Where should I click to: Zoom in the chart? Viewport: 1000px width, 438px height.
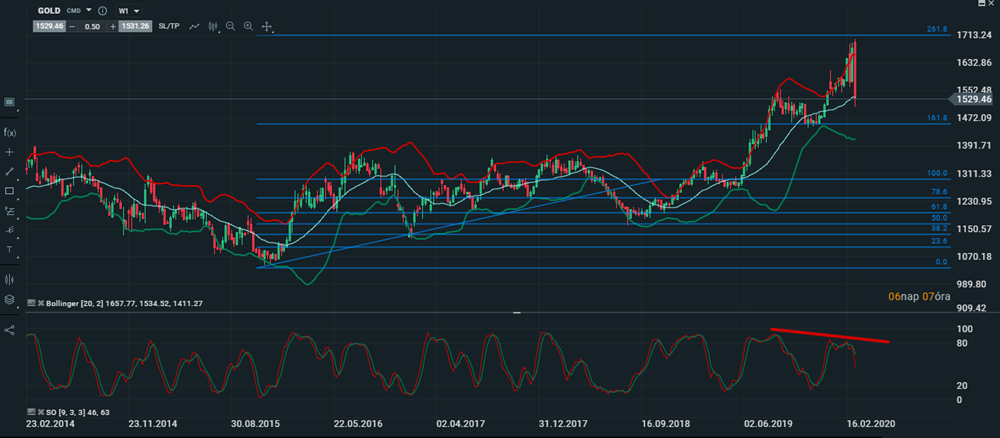(x=248, y=26)
